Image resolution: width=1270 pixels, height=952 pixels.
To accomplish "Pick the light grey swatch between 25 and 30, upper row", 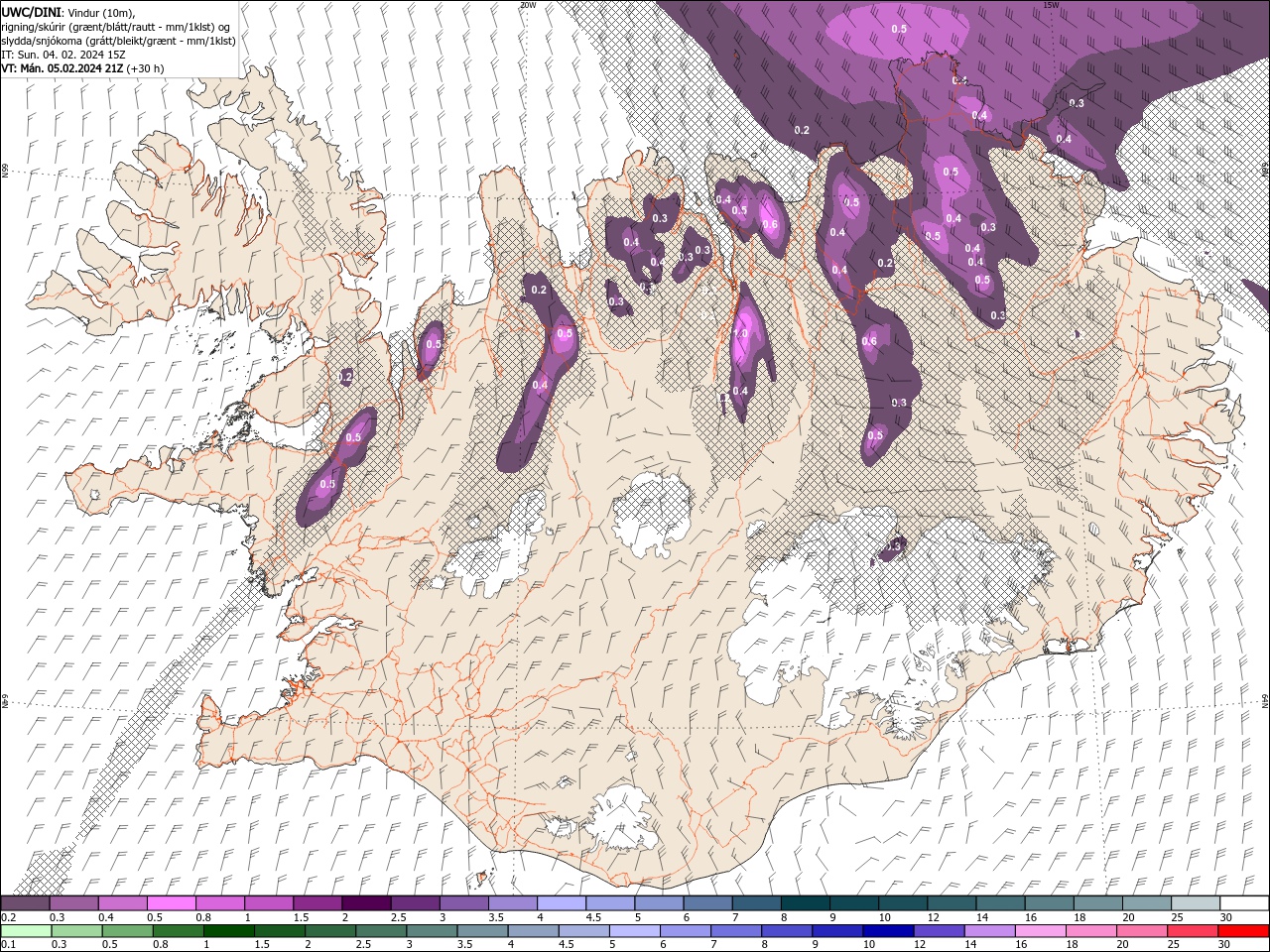I will pyautogui.click(x=1195, y=903).
